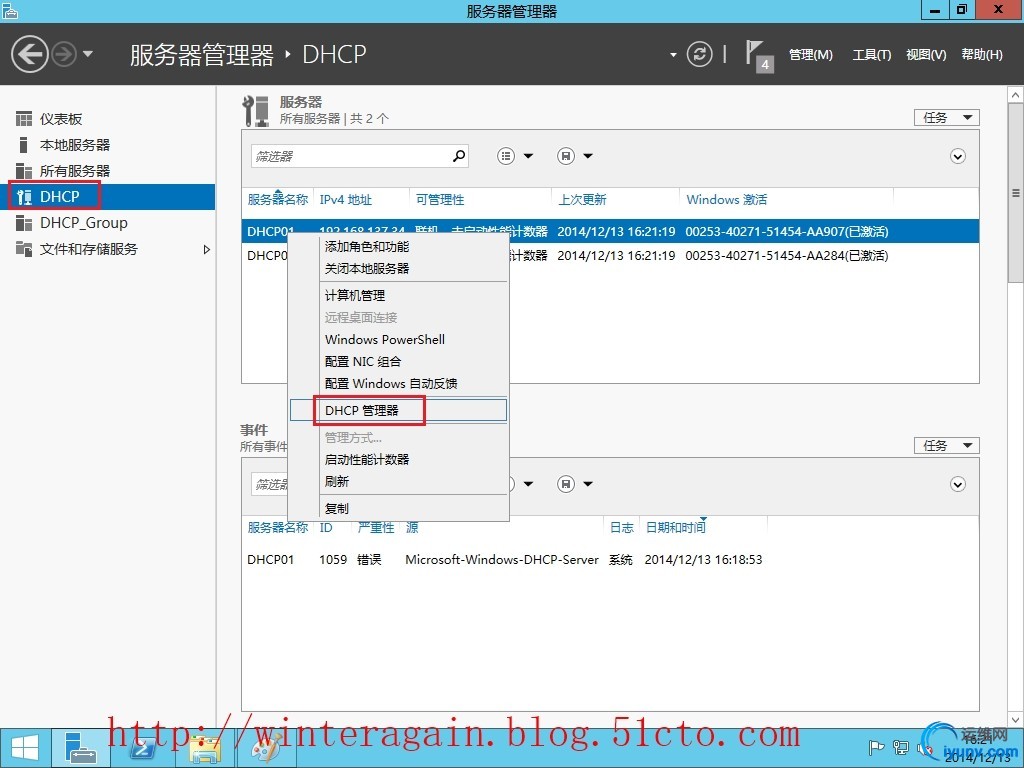This screenshot has width=1024, height=768.
Task: Open the 任务 dropdown in the servers section
Action: pyautogui.click(x=946, y=118)
